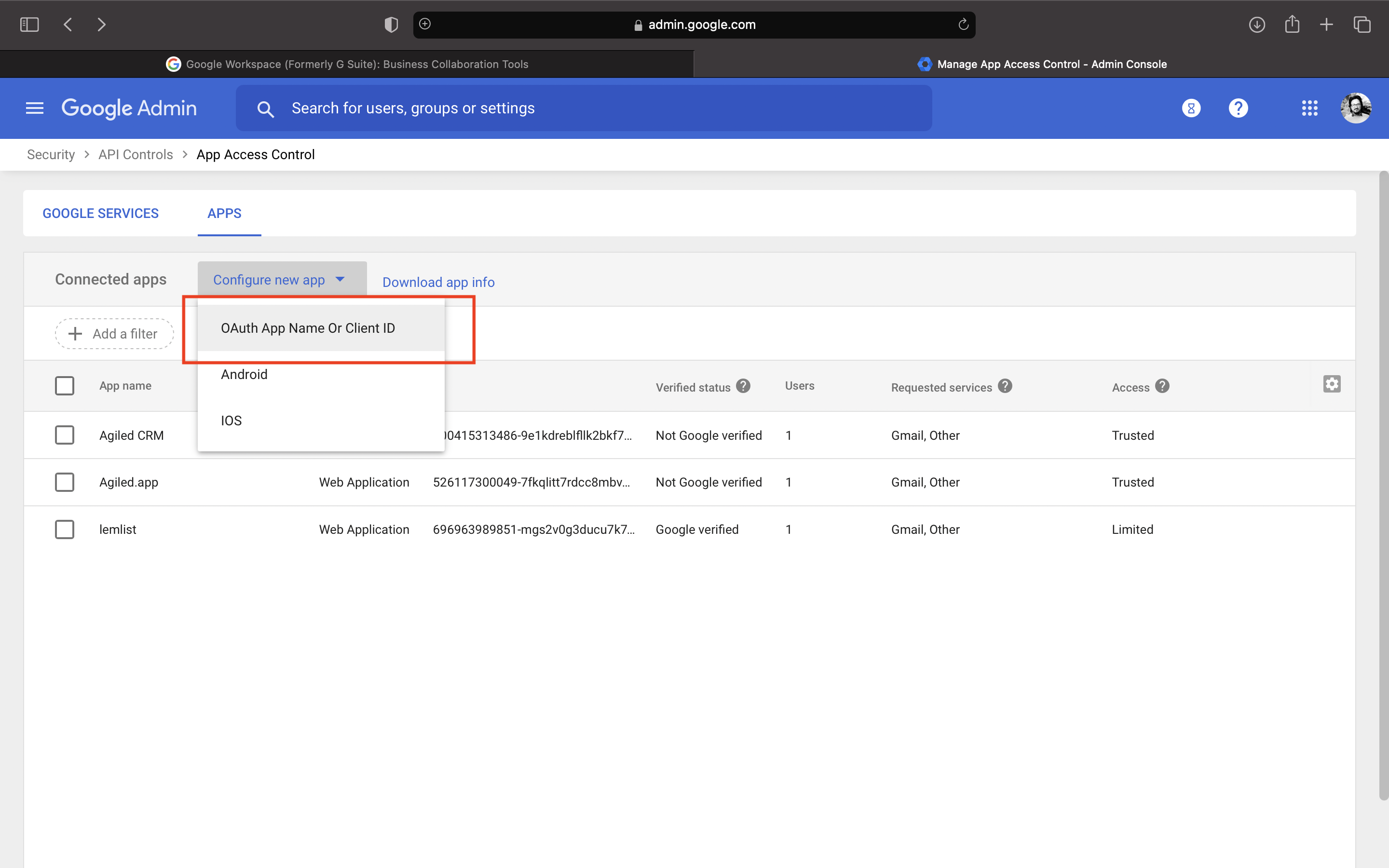Click the Add a filter button
The height and width of the screenshot is (868, 1389).
pyautogui.click(x=114, y=334)
